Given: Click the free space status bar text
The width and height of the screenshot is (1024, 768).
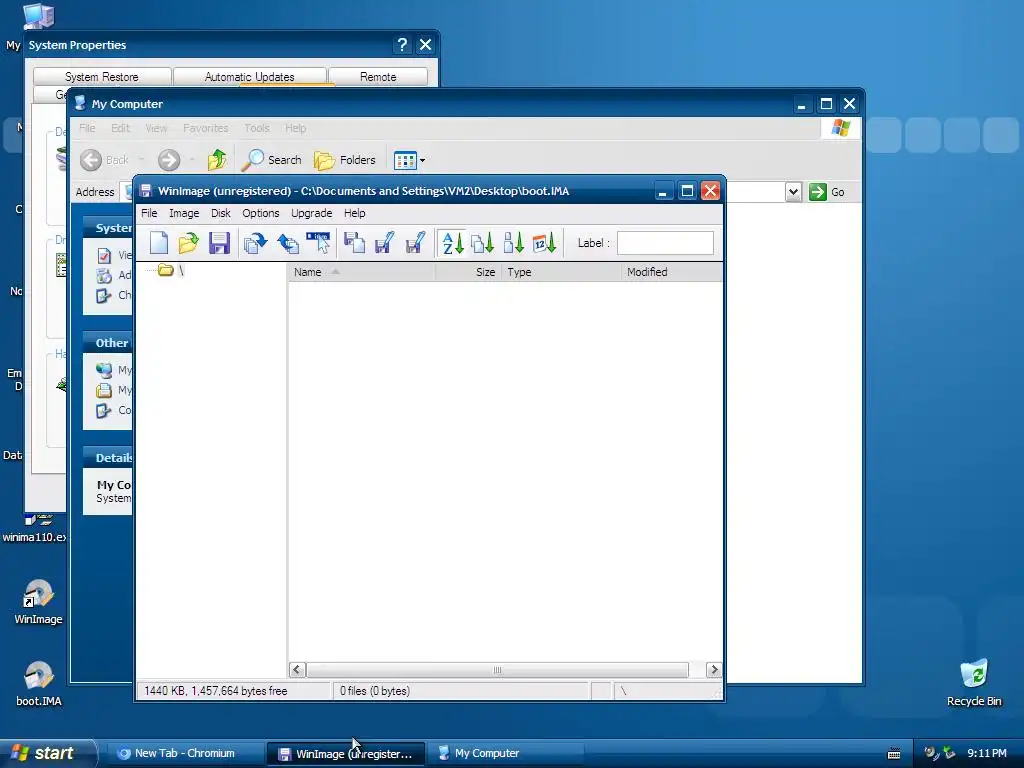Looking at the screenshot, I should pyautogui.click(x=216, y=691).
